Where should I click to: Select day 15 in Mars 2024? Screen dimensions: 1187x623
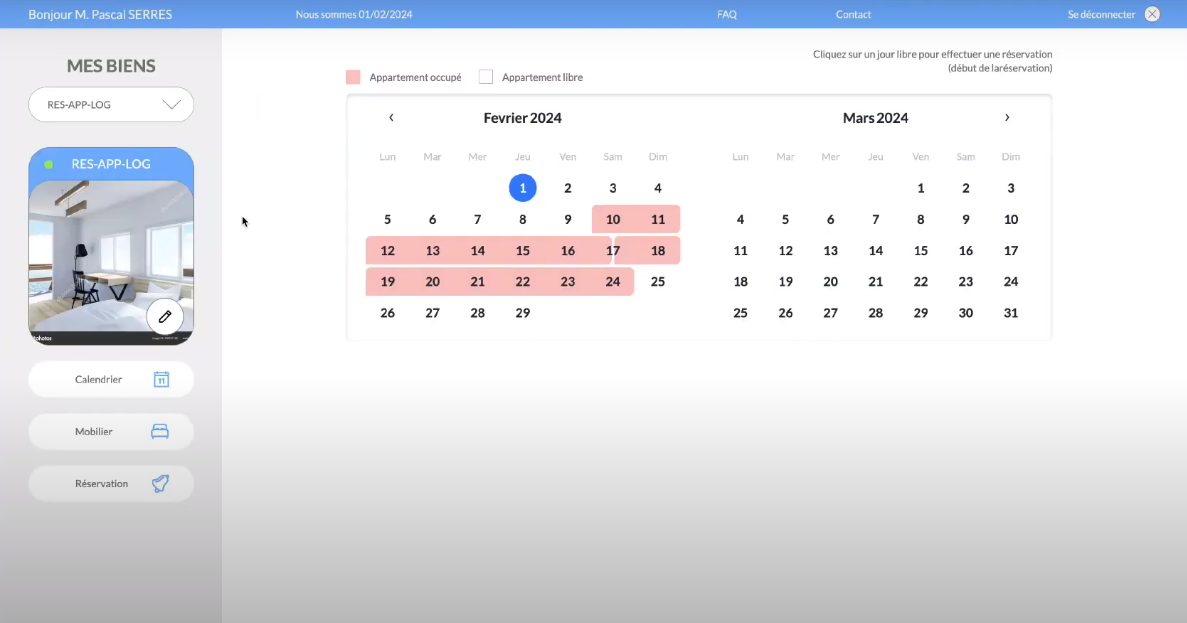(920, 251)
